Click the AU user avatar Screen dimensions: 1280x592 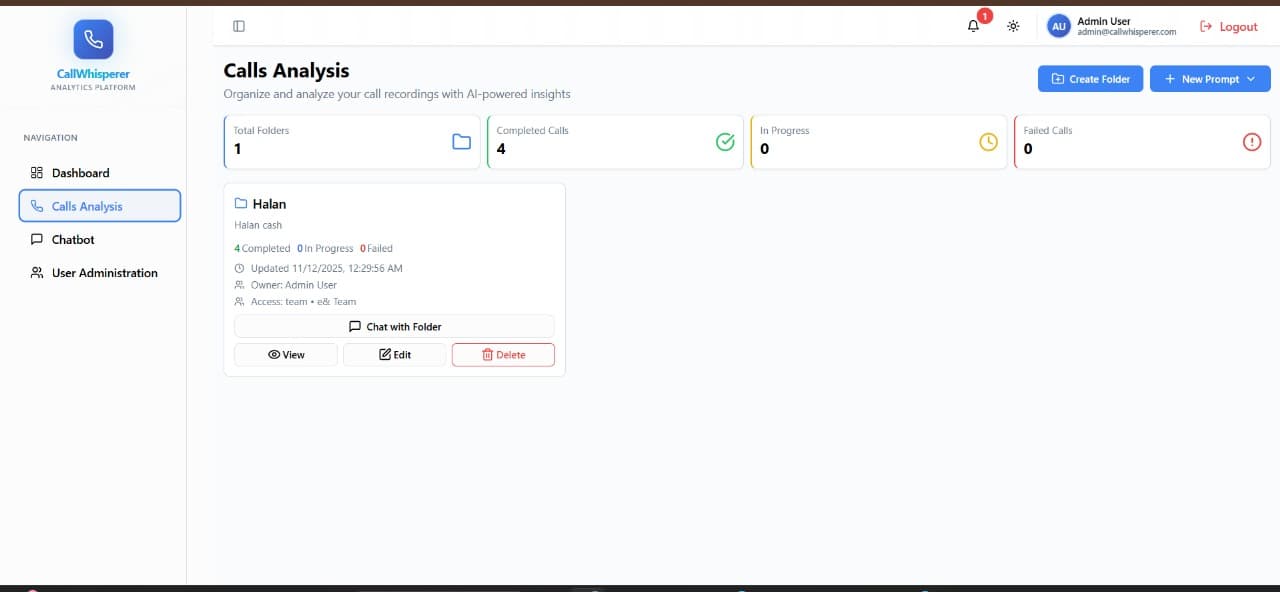(x=1058, y=27)
